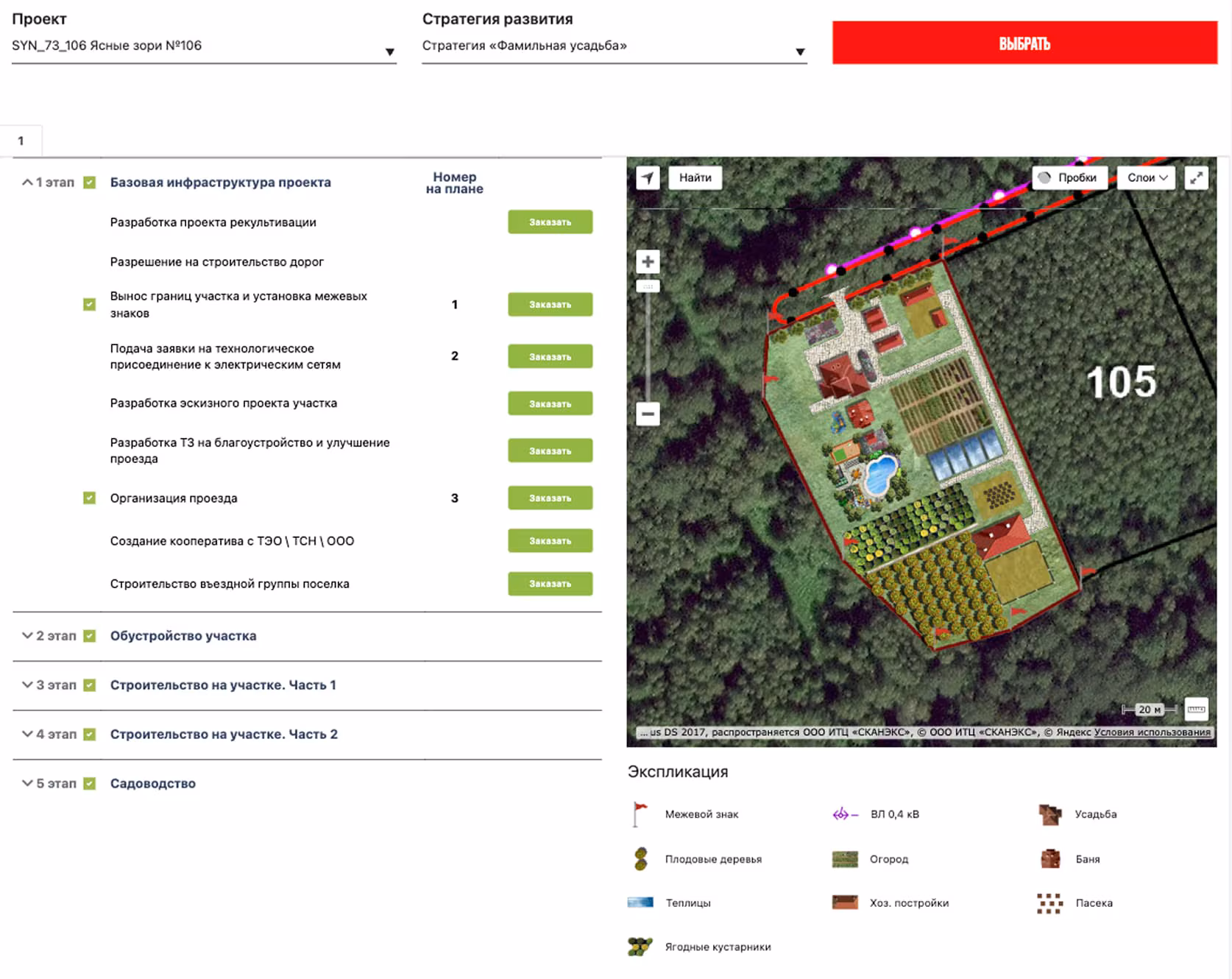This screenshot has height=979, width=1232.
Task: Expand the 4 этап section
Action: coord(27,735)
